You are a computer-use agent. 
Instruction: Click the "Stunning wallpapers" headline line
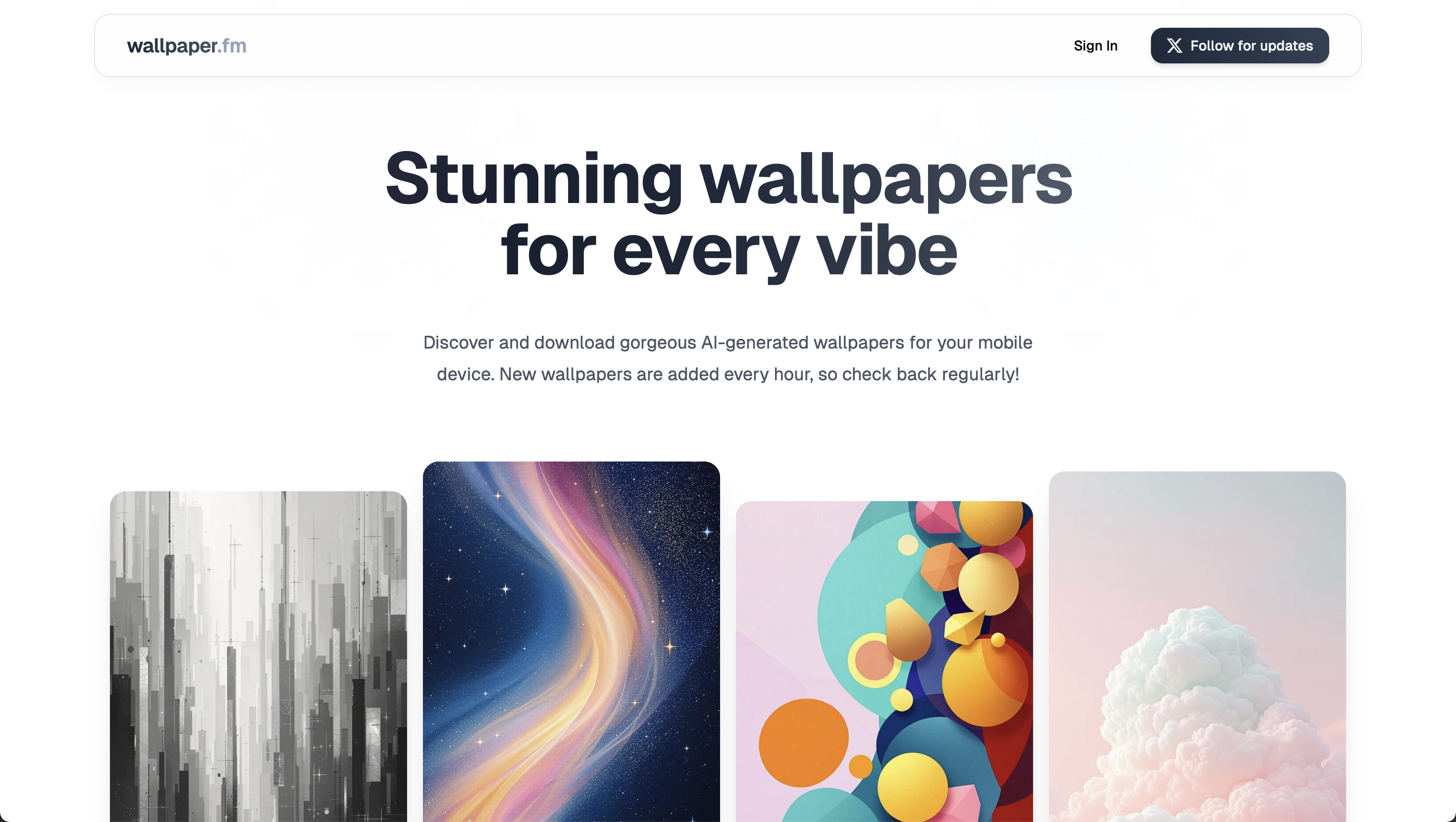(x=728, y=179)
